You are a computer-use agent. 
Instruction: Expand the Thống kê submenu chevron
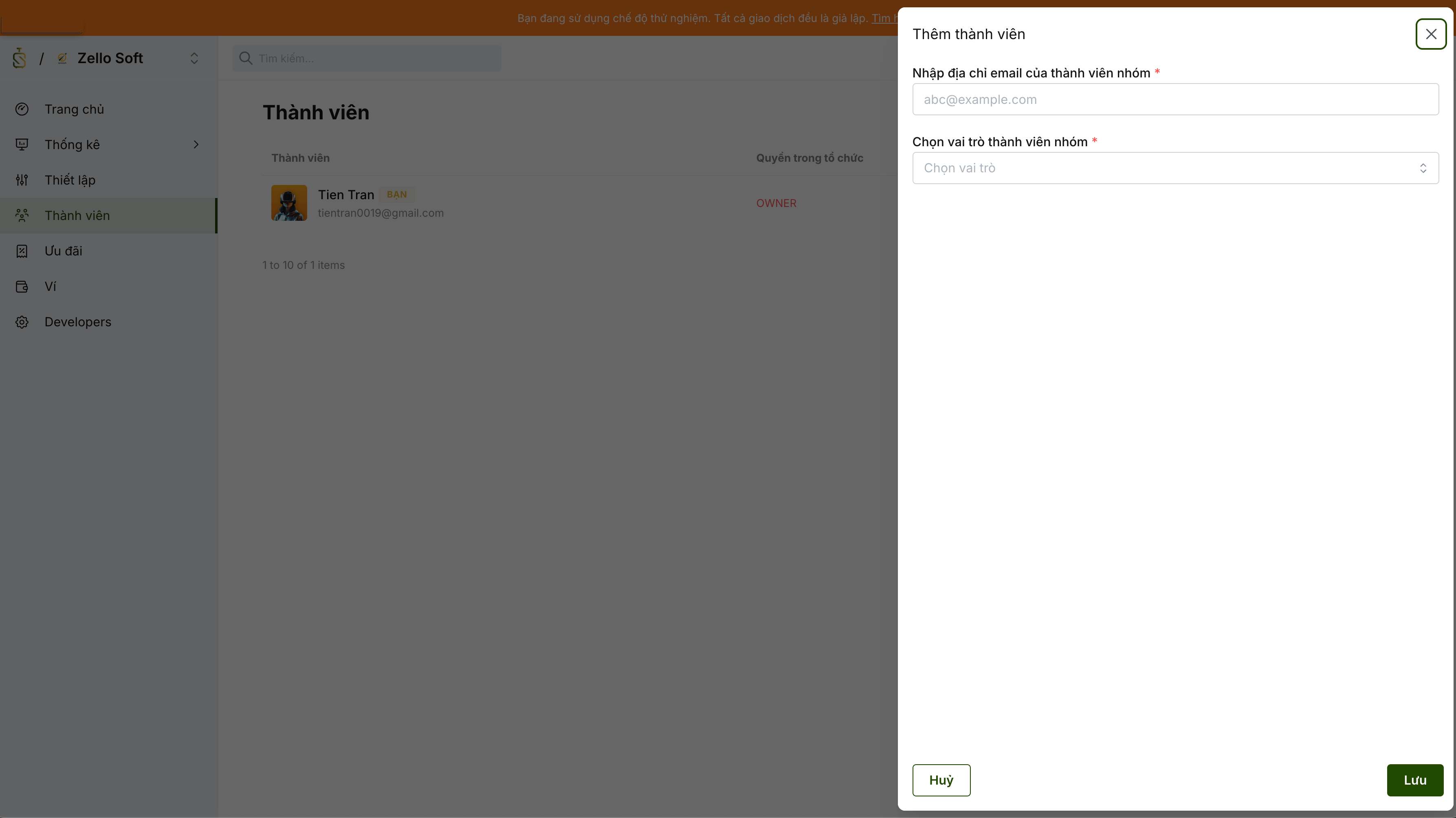pyautogui.click(x=196, y=145)
